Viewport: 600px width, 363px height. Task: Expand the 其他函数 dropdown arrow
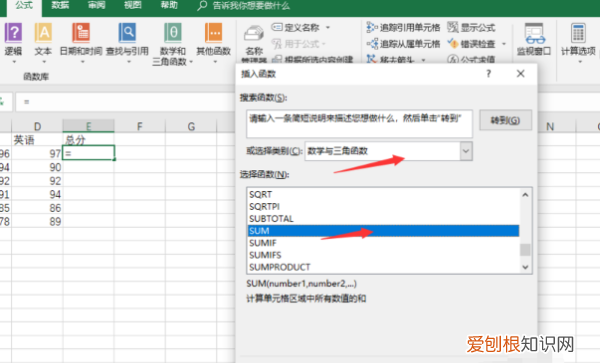214,62
